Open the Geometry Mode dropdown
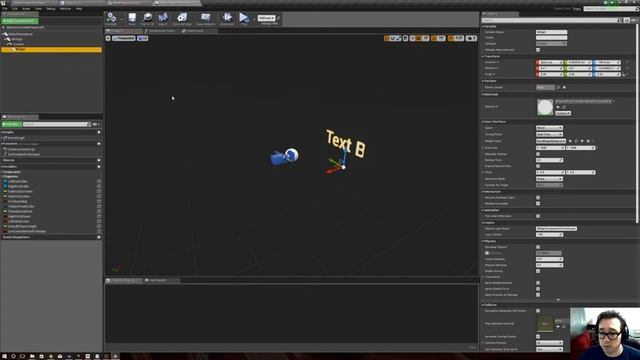The image size is (640, 360). point(549,179)
